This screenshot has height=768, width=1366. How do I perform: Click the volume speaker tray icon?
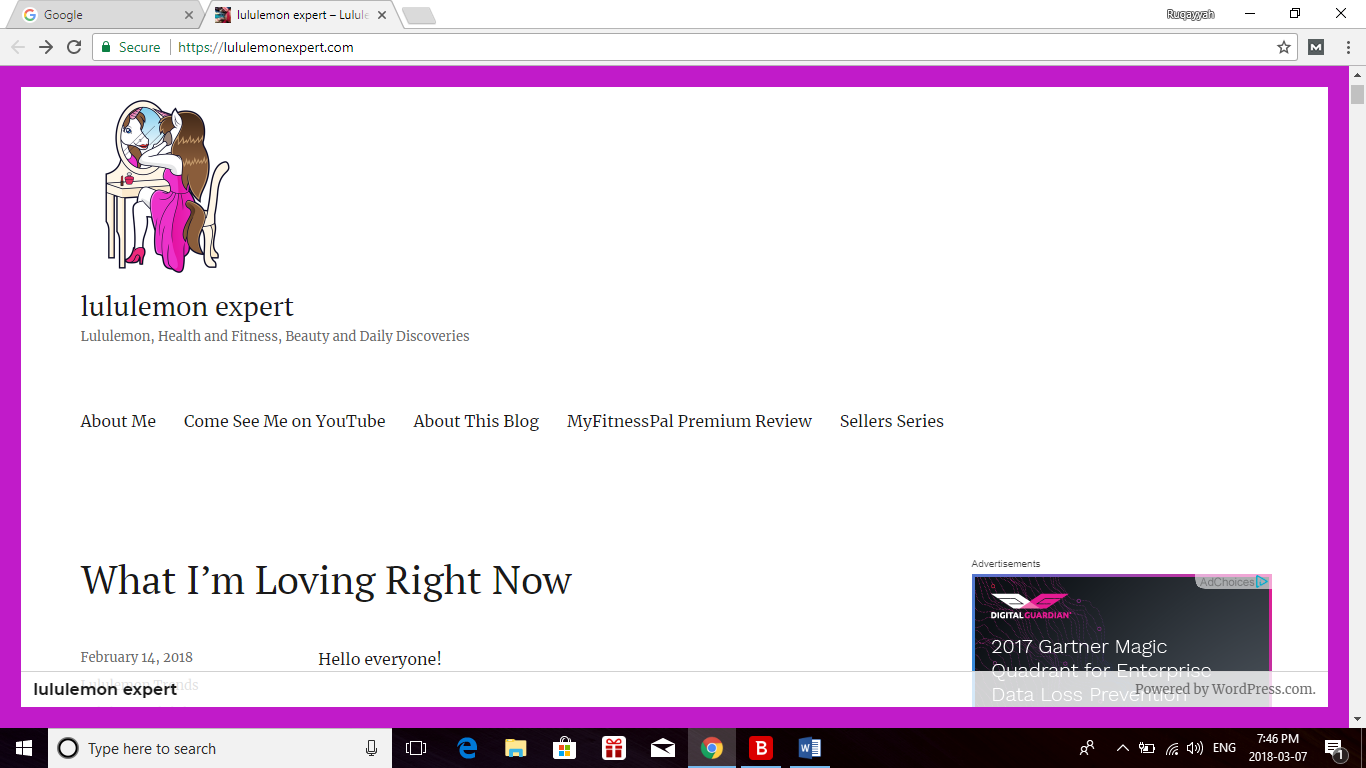(1195, 748)
